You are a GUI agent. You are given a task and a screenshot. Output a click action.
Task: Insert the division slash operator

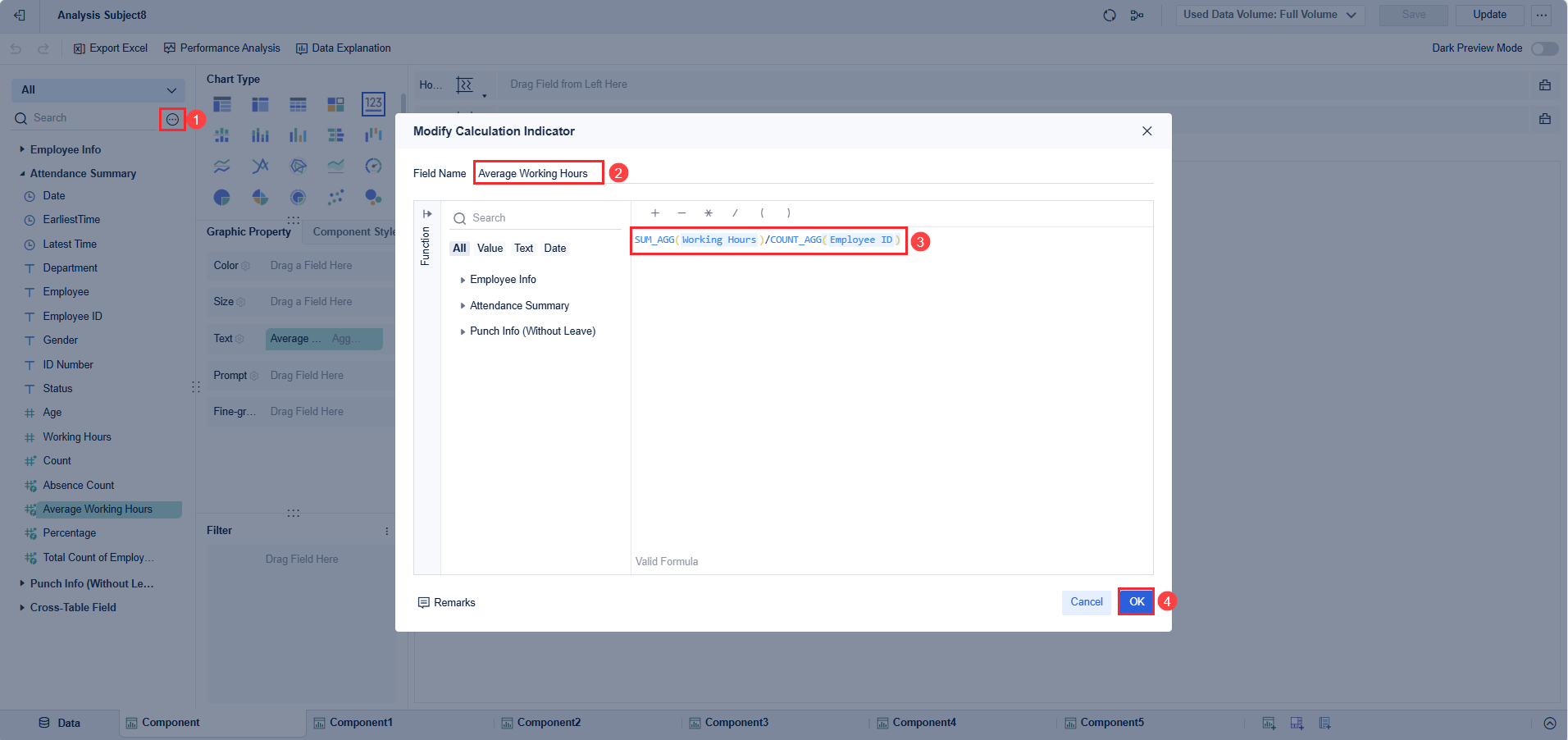(735, 213)
